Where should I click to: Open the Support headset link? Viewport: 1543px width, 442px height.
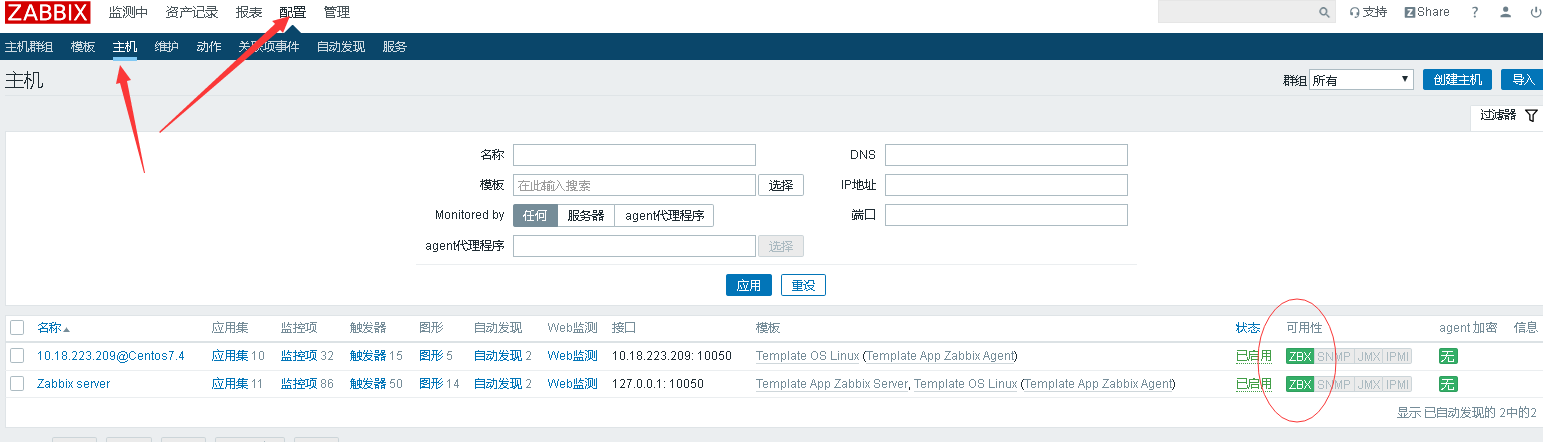coord(1368,12)
